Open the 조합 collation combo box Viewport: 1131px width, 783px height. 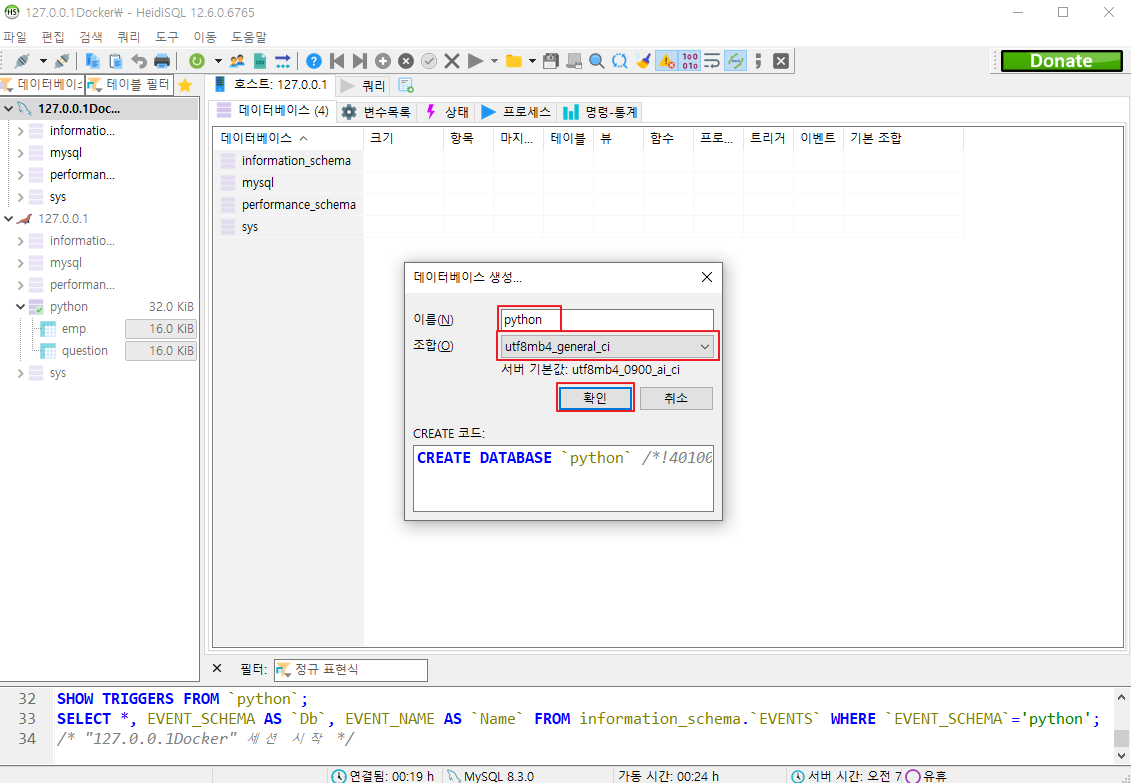(x=606, y=346)
